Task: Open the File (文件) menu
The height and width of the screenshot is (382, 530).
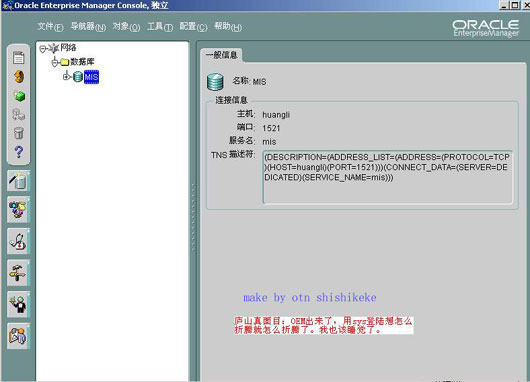Action: [x=50, y=27]
